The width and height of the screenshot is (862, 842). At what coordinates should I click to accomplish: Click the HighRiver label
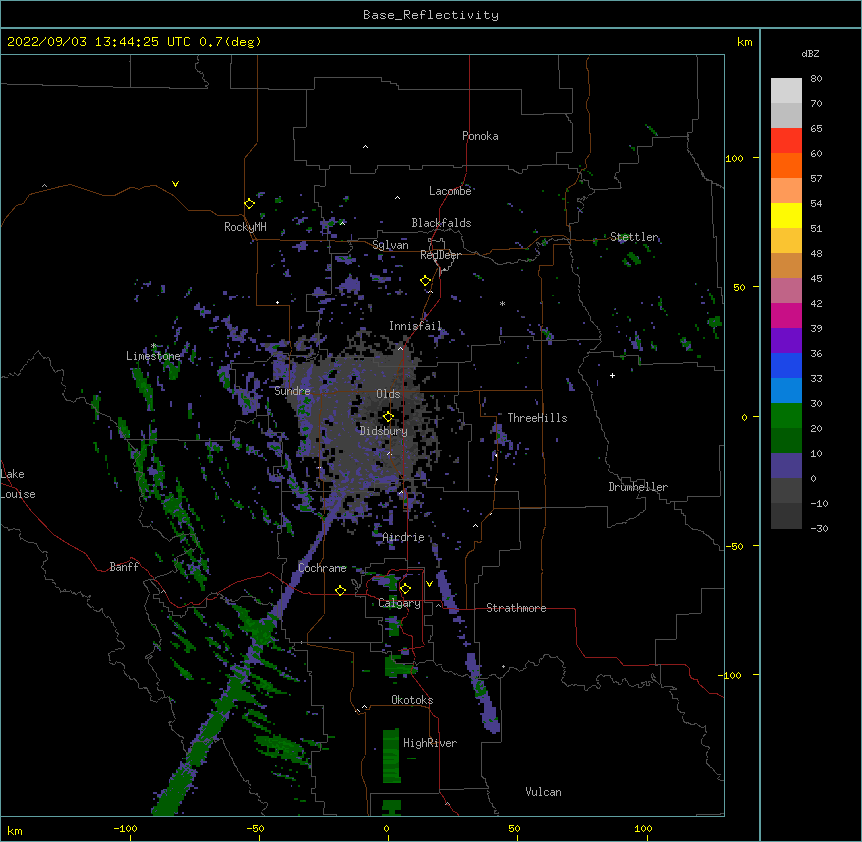coord(430,743)
